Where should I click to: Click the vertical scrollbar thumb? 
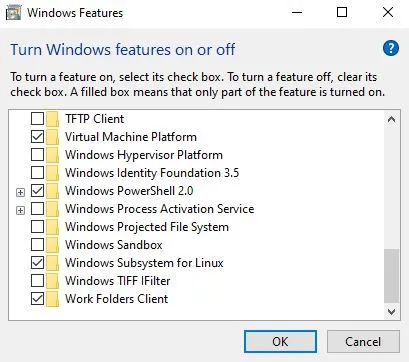(391, 276)
